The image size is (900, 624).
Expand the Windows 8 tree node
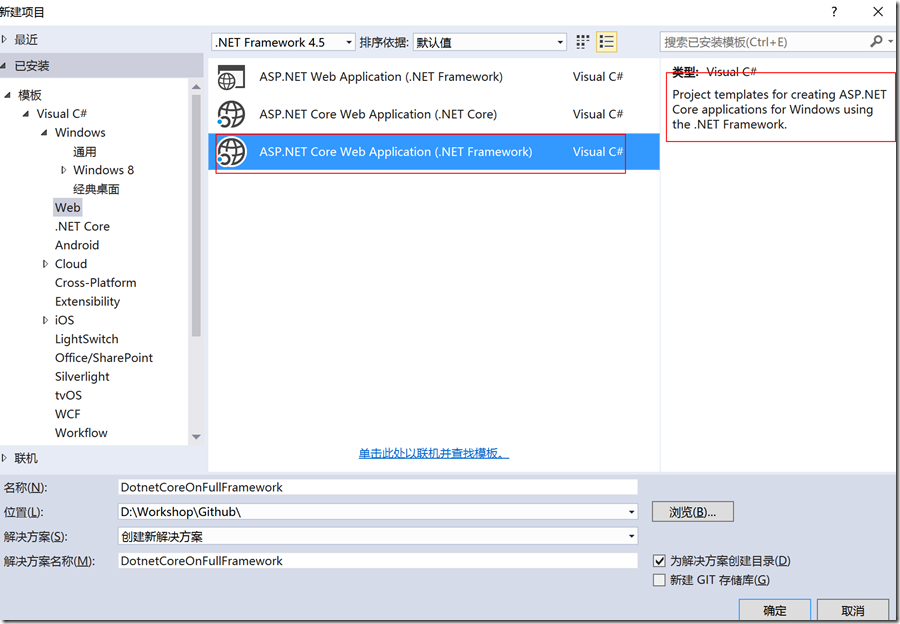coord(64,170)
